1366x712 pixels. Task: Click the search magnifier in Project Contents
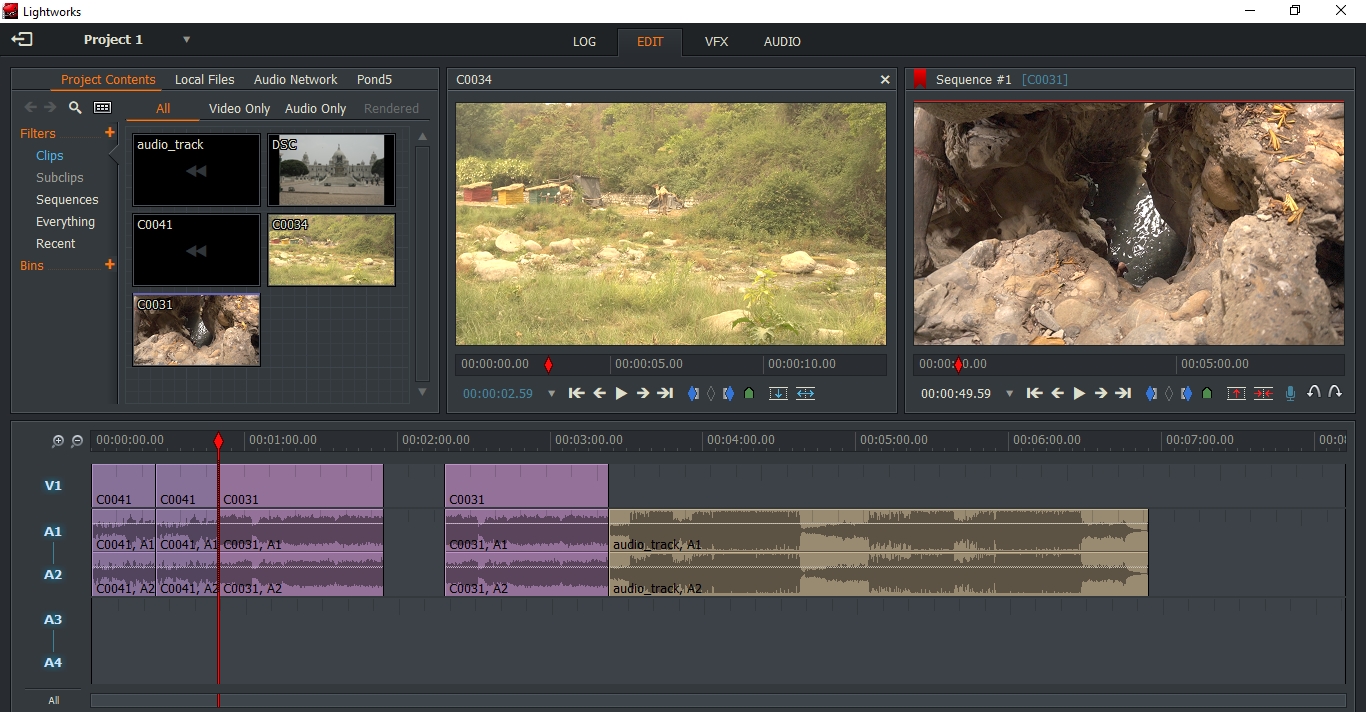[75, 108]
